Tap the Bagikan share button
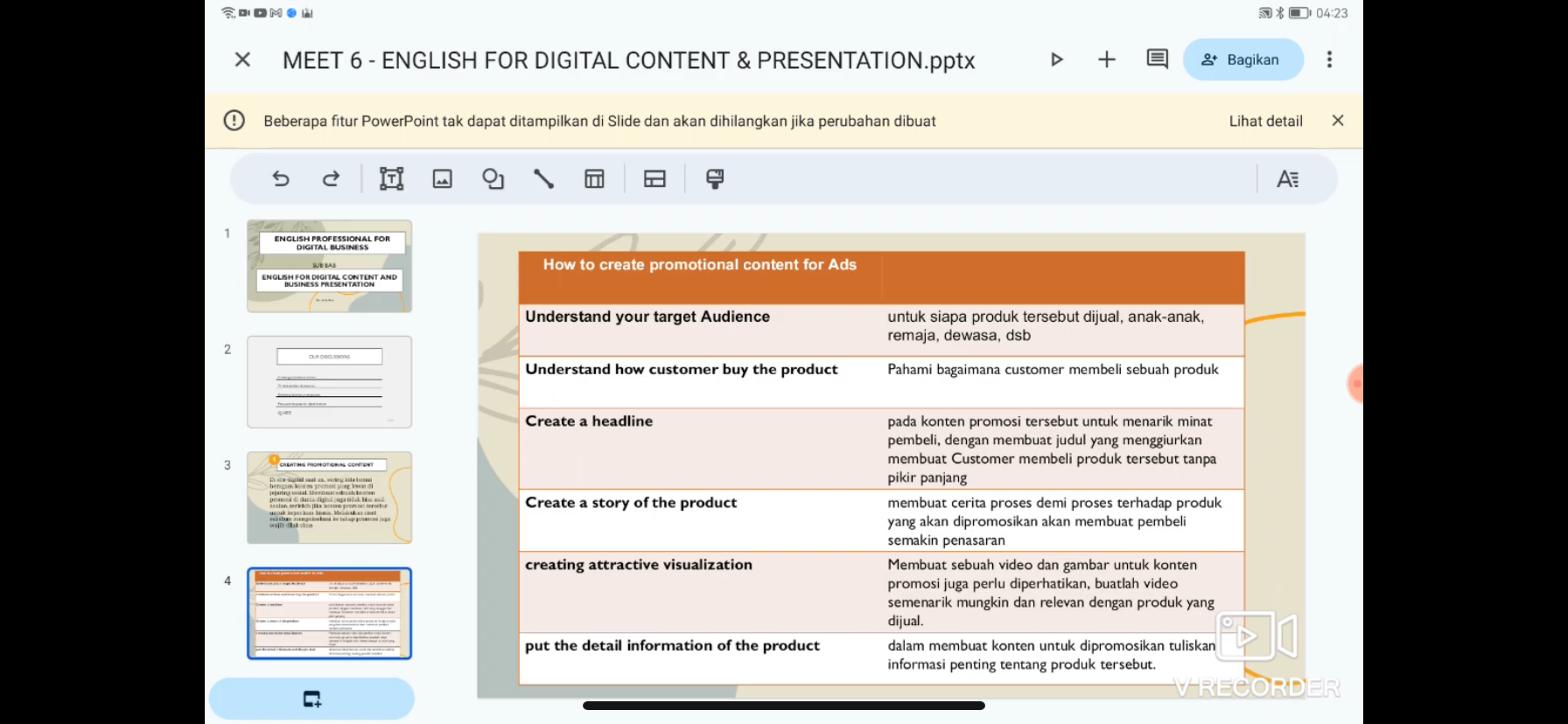The image size is (1568, 724). pyautogui.click(x=1243, y=59)
